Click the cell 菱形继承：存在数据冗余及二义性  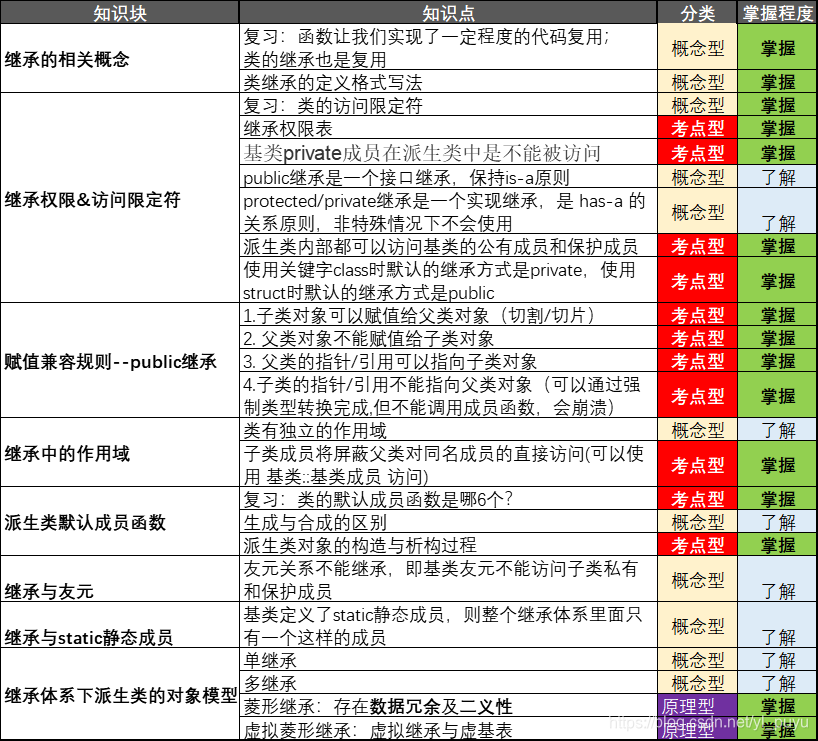click(448, 706)
